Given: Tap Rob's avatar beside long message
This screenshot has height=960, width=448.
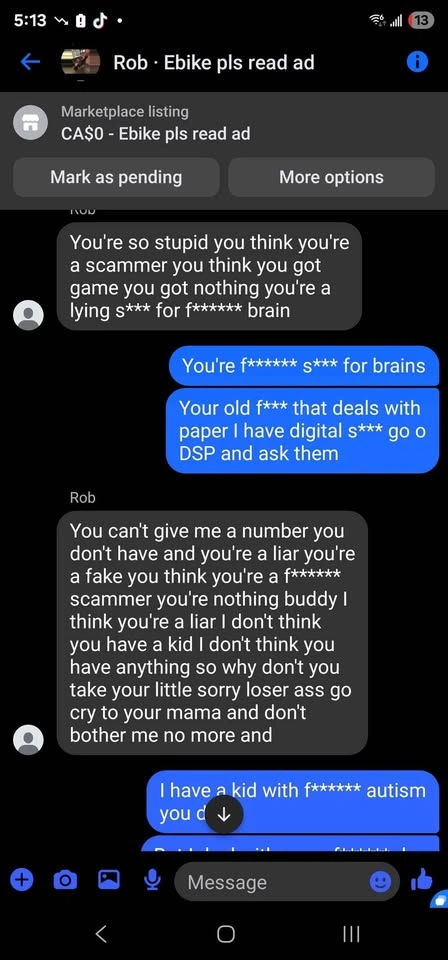Looking at the screenshot, I should coord(28,740).
